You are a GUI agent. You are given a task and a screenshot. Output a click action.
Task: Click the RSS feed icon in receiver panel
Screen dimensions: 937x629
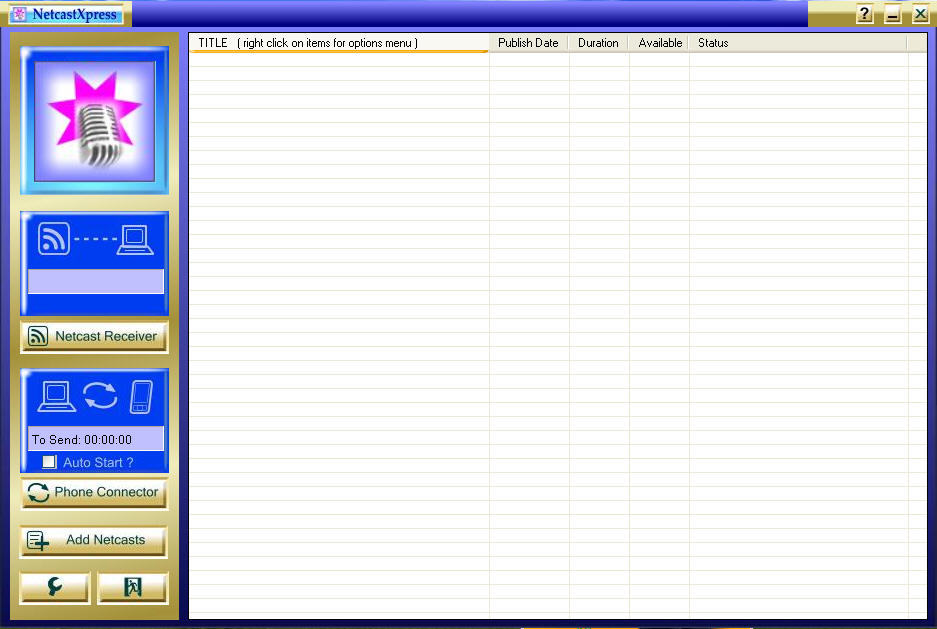click(54, 238)
